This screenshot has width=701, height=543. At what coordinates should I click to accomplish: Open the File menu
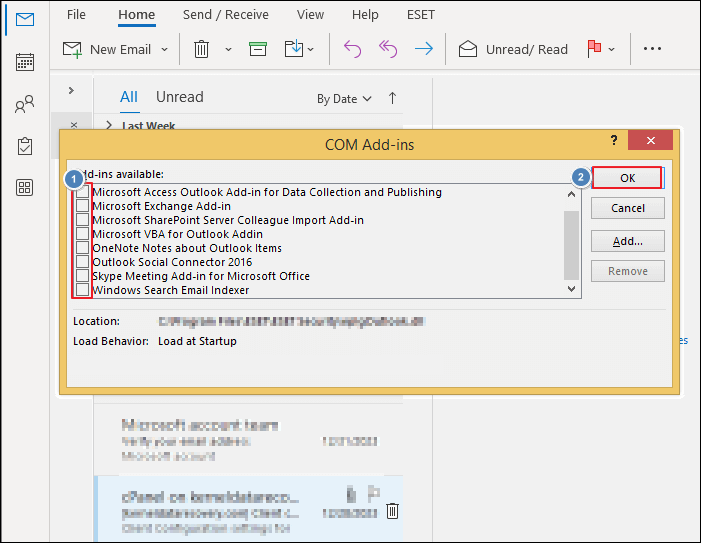[x=76, y=15]
